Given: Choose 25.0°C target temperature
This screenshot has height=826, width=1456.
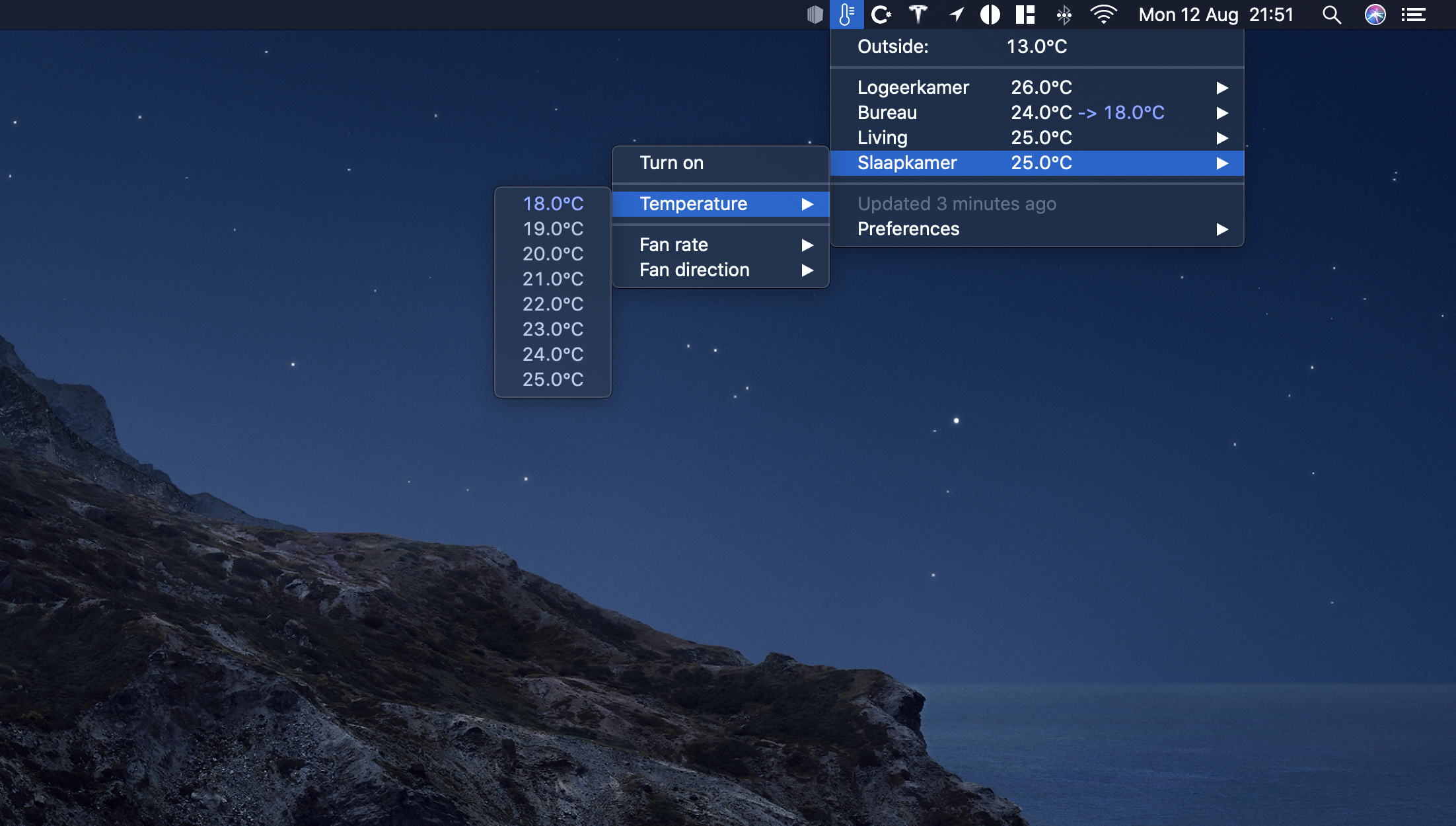Looking at the screenshot, I should (553, 379).
